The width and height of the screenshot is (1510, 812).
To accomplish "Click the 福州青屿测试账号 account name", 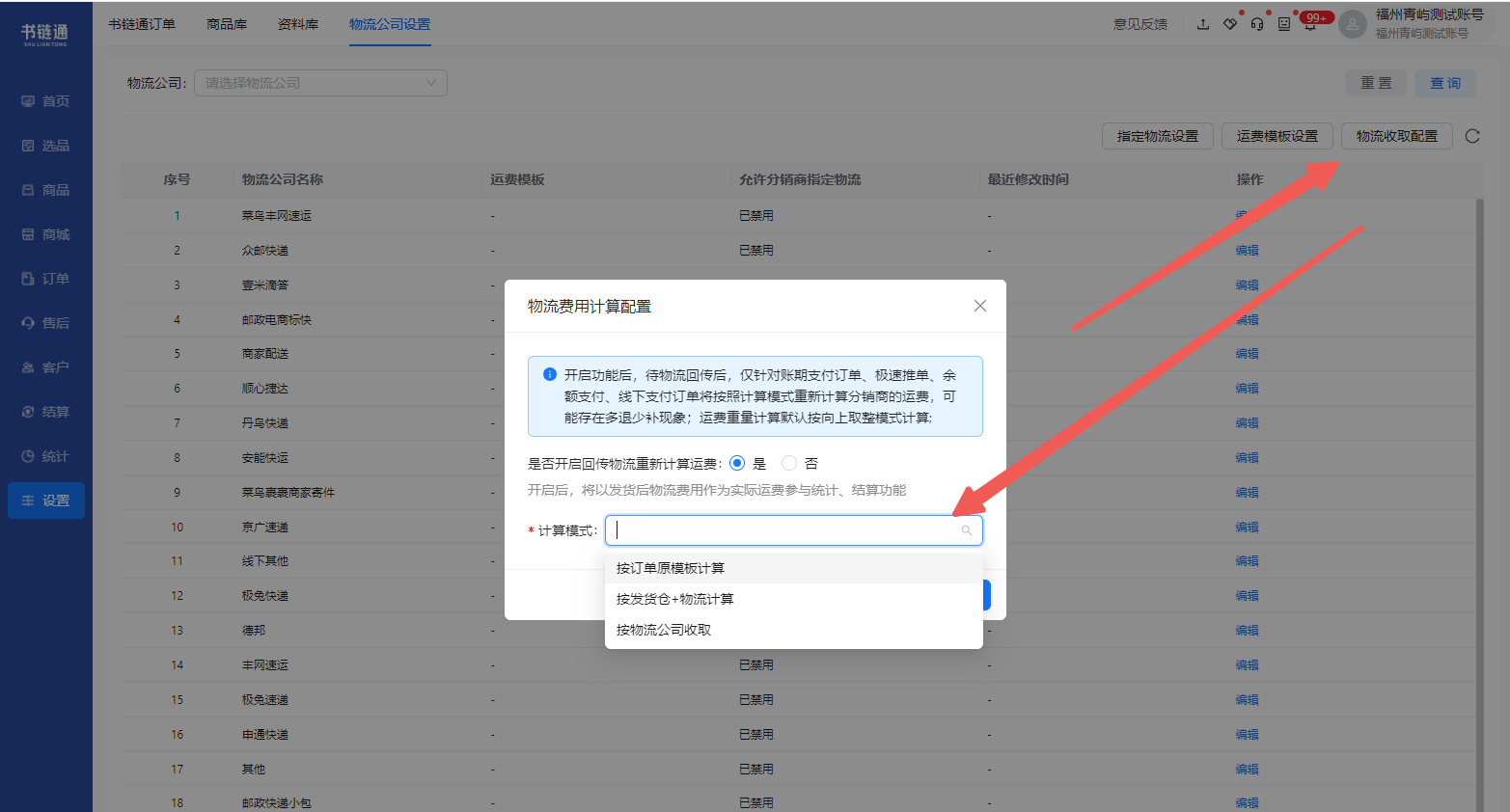I will pyautogui.click(x=1429, y=14).
